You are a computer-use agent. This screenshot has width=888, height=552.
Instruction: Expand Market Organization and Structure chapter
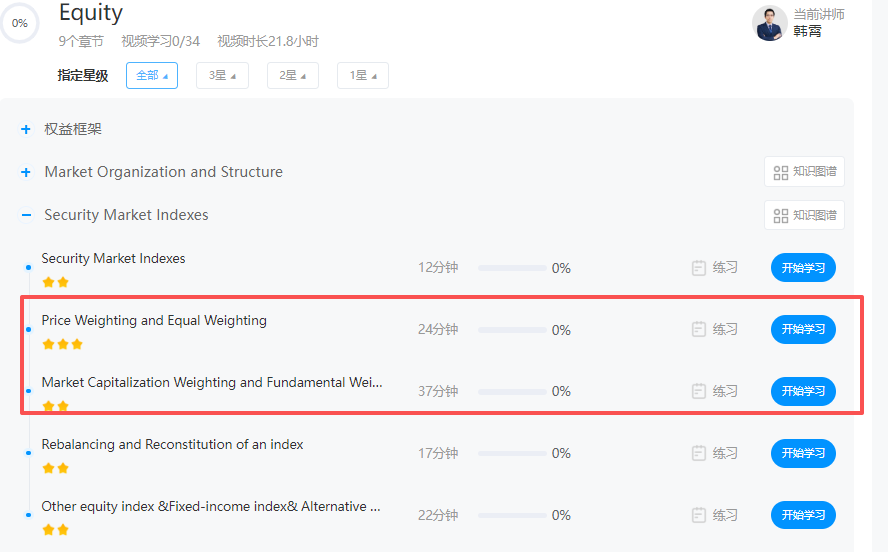(x=26, y=172)
